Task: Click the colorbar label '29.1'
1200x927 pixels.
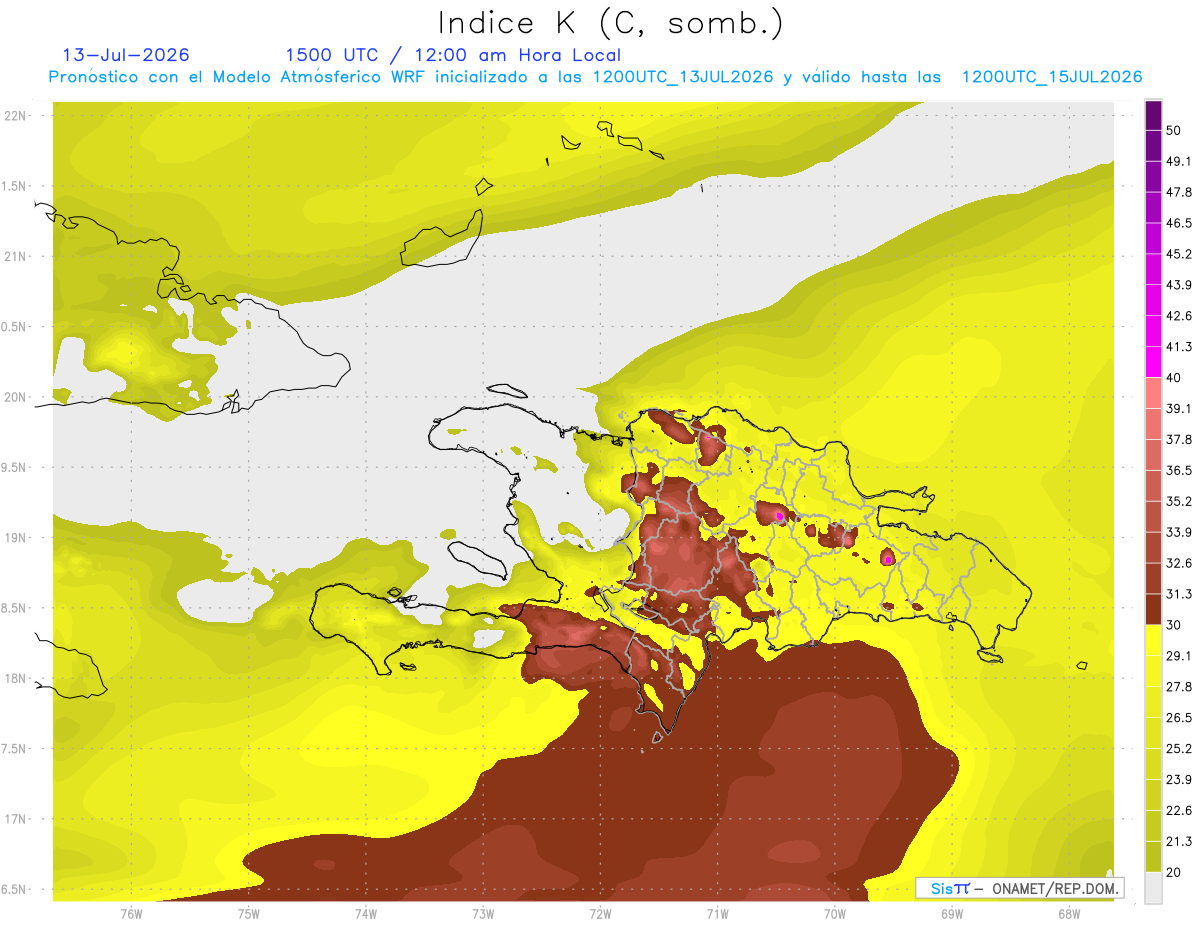Action: pyautogui.click(x=1179, y=656)
